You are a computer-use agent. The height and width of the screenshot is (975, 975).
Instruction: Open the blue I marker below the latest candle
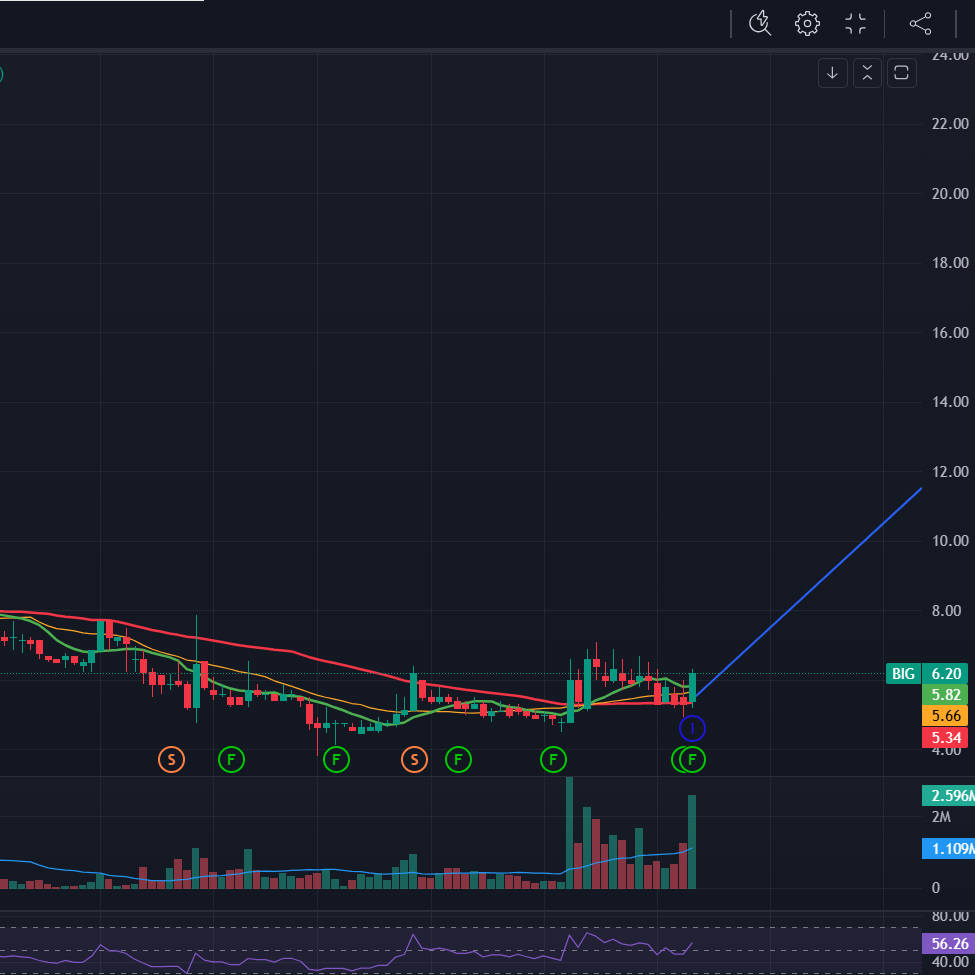692,728
